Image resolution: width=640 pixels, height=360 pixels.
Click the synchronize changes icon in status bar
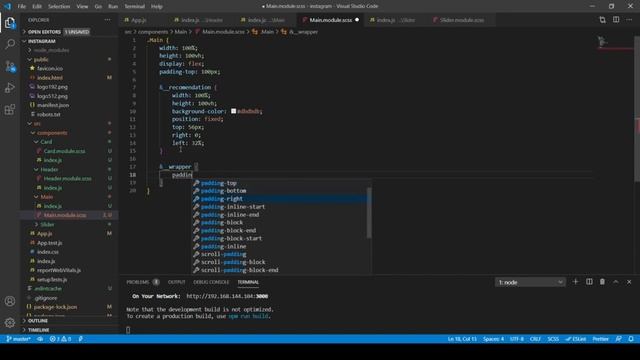coord(40,339)
